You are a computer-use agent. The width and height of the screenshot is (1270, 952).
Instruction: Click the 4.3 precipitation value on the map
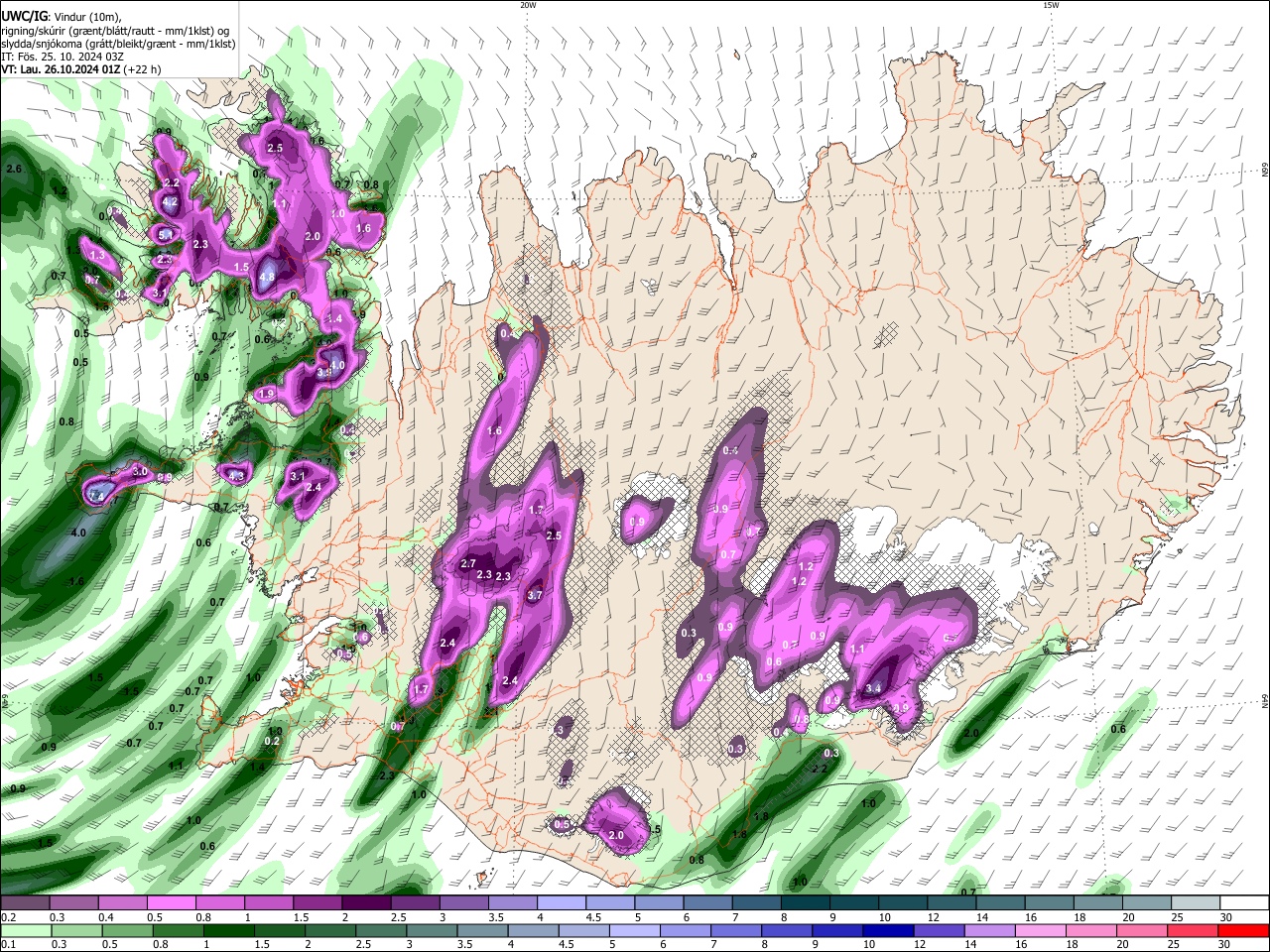click(x=236, y=476)
